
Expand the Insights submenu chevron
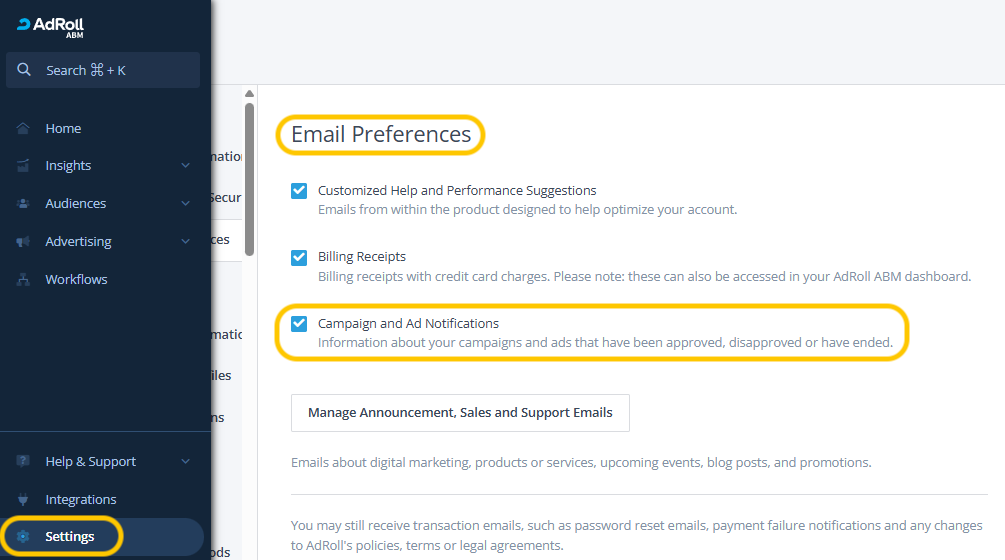point(185,166)
